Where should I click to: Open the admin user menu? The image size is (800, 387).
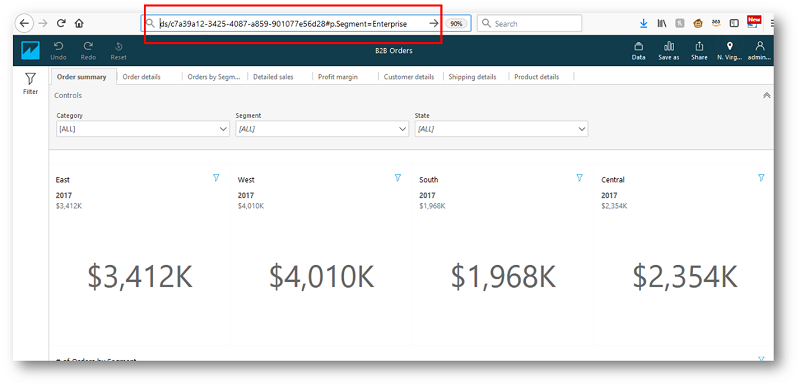point(760,50)
